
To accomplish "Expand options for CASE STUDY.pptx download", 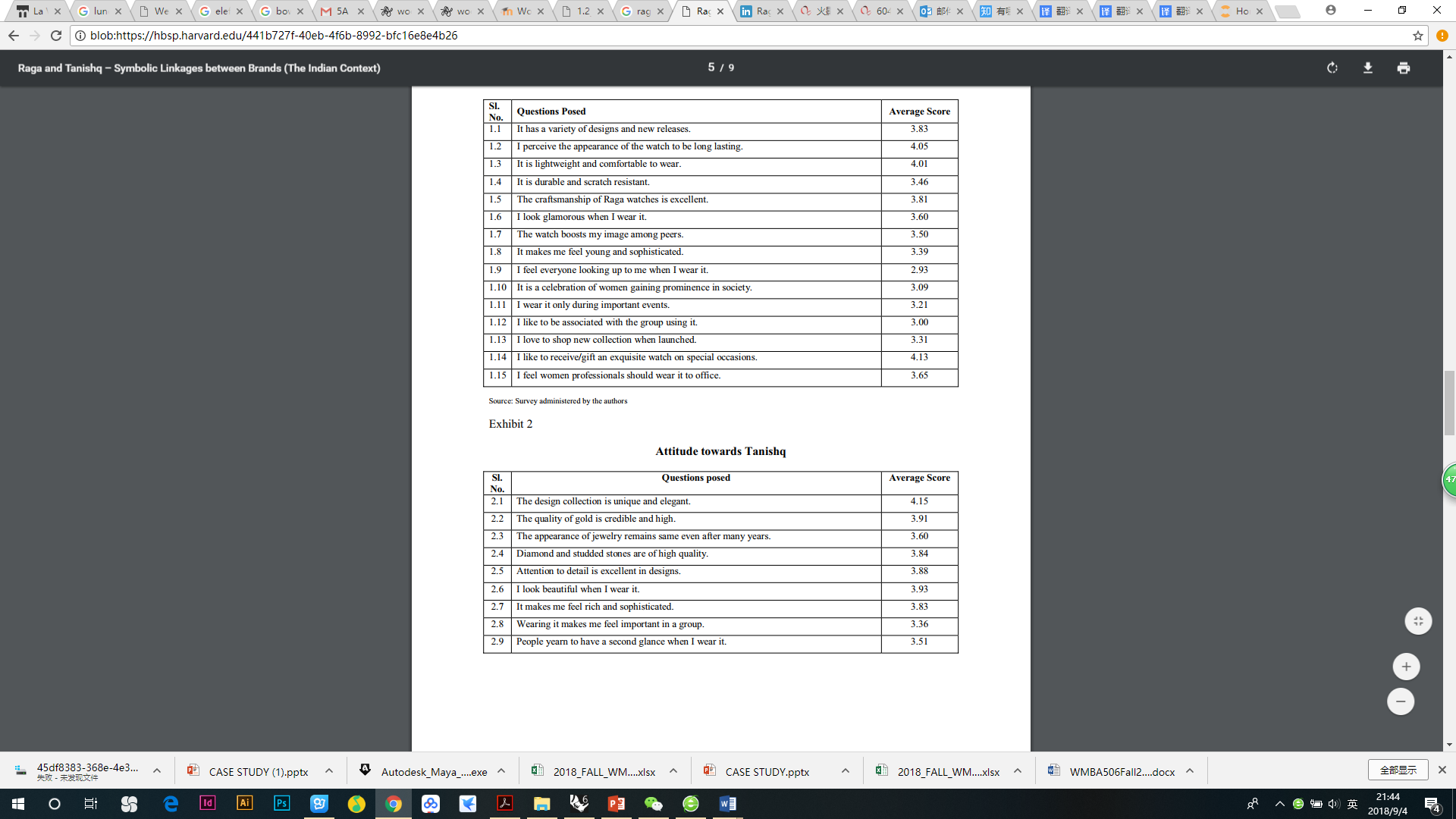I will [846, 771].
